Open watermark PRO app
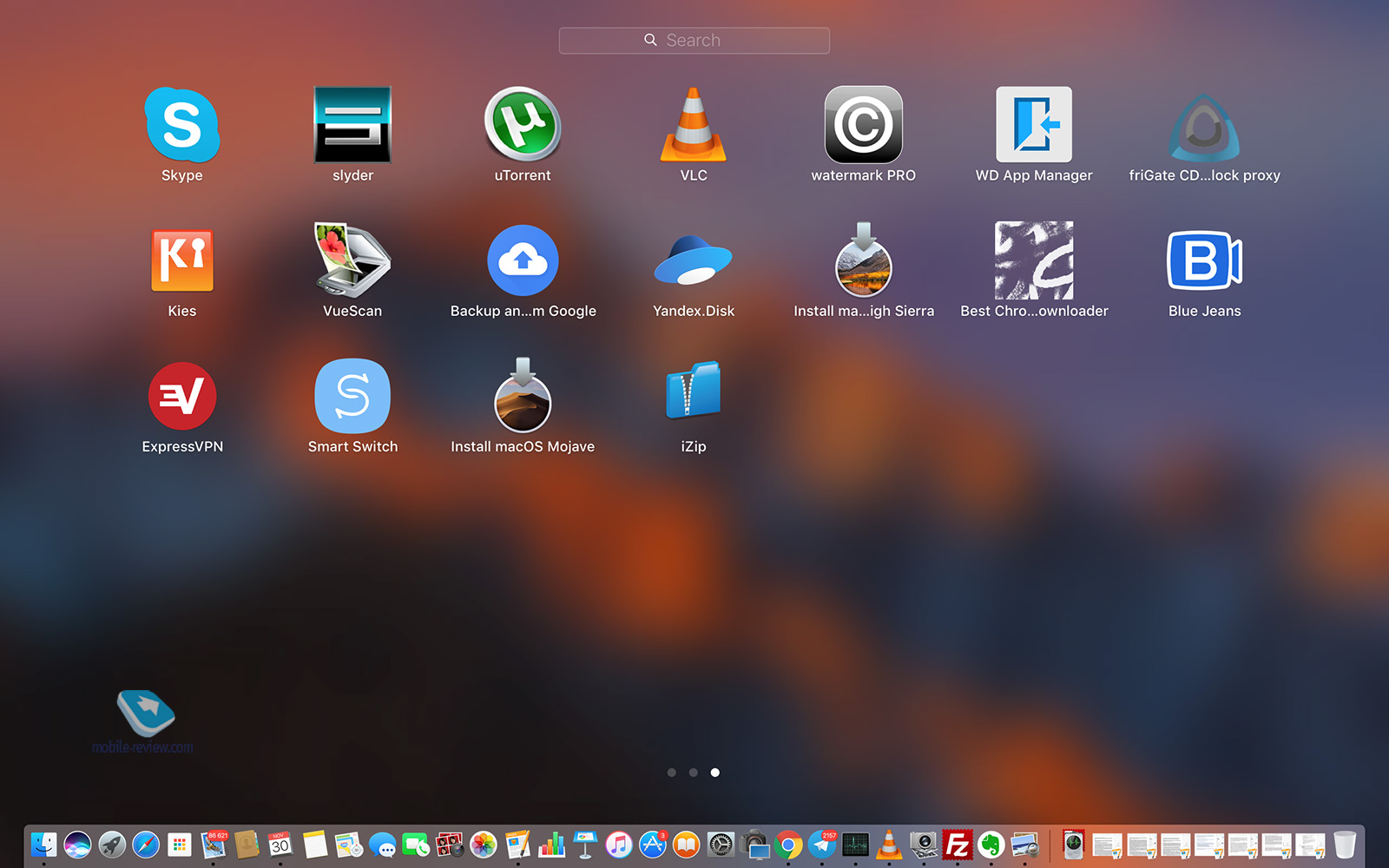This screenshot has height=868, width=1389. click(x=863, y=125)
